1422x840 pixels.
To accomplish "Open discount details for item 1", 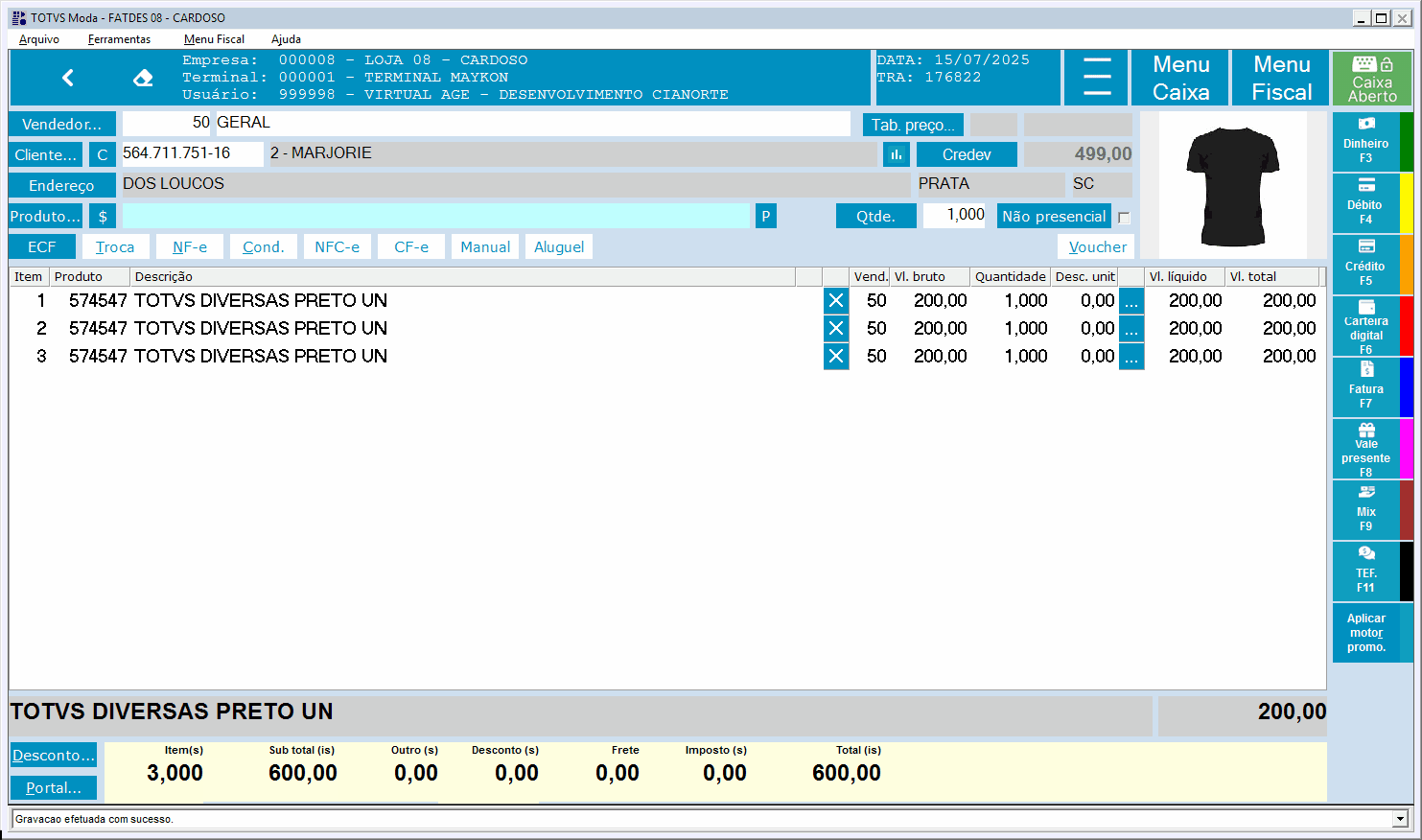I will pos(1131,300).
